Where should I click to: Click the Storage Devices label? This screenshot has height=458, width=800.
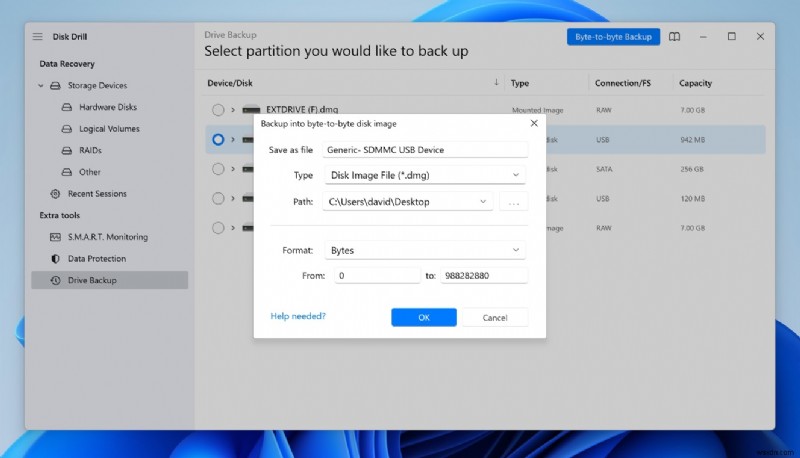point(97,86)
